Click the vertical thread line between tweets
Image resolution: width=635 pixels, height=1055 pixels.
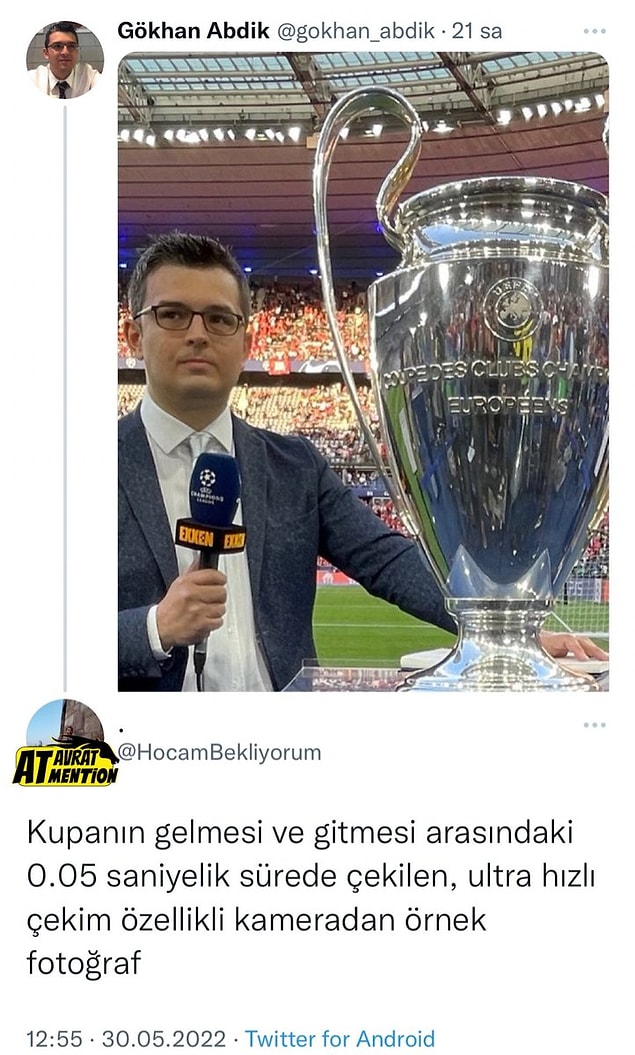(65, 397)
